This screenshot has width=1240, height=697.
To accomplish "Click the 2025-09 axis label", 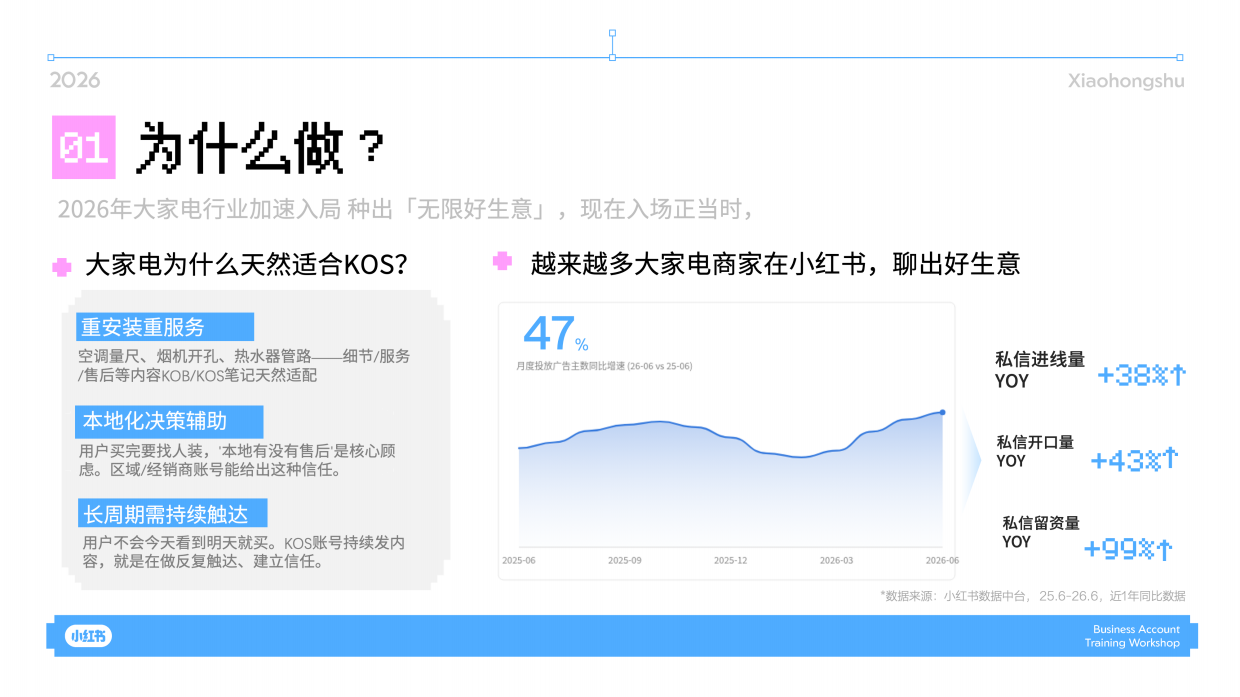I will tap(625, 561).
